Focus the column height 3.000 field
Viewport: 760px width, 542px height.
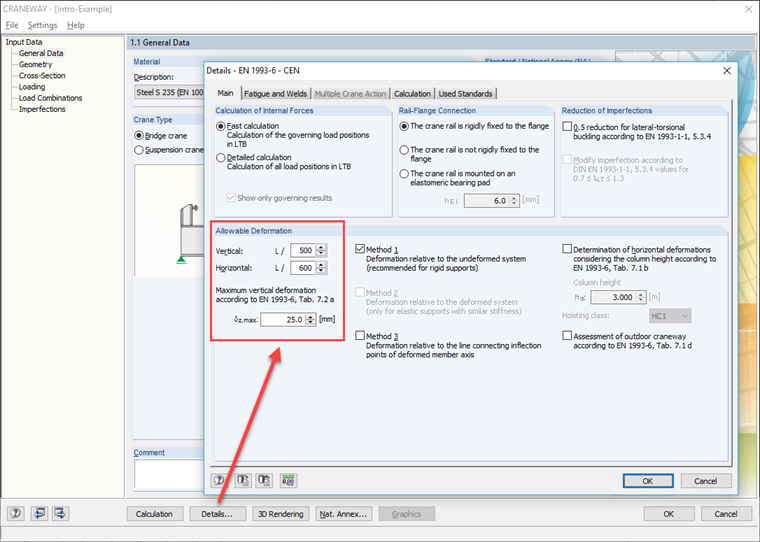point(614,297)
